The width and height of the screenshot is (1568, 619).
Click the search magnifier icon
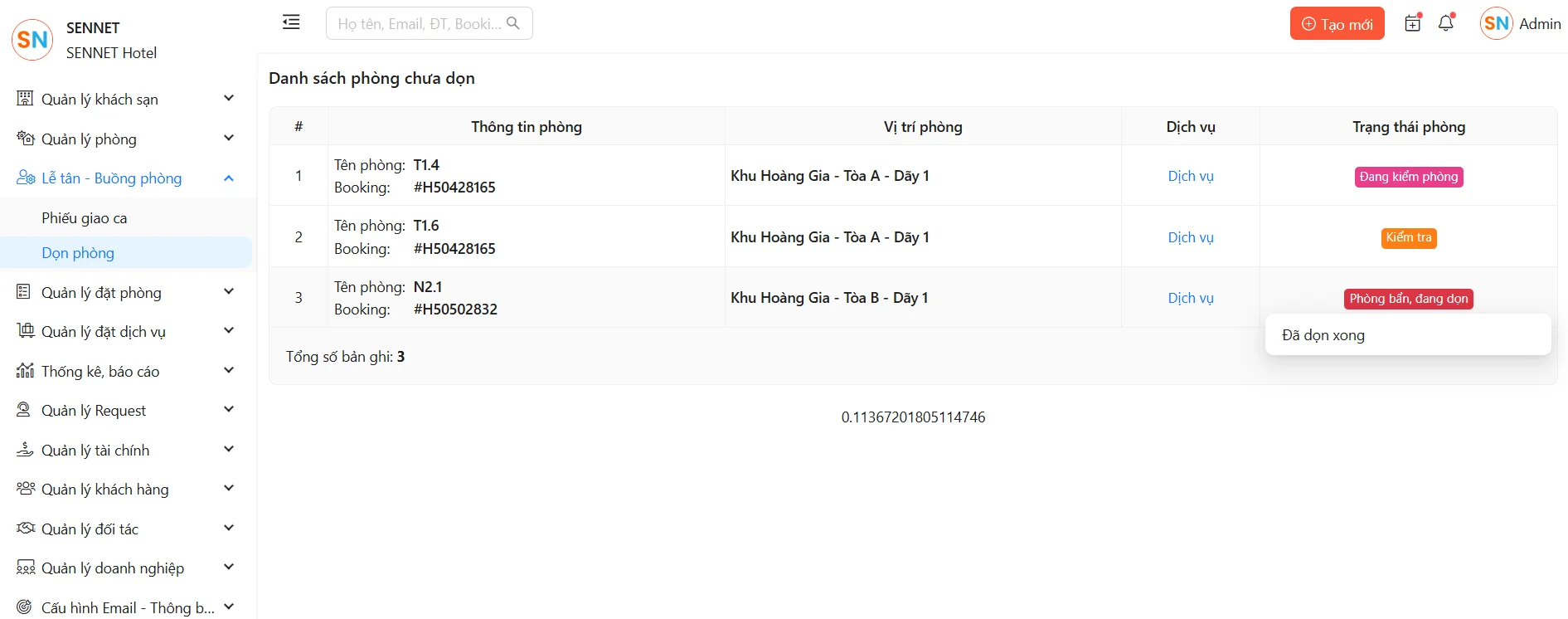click(x=513, y=23)
